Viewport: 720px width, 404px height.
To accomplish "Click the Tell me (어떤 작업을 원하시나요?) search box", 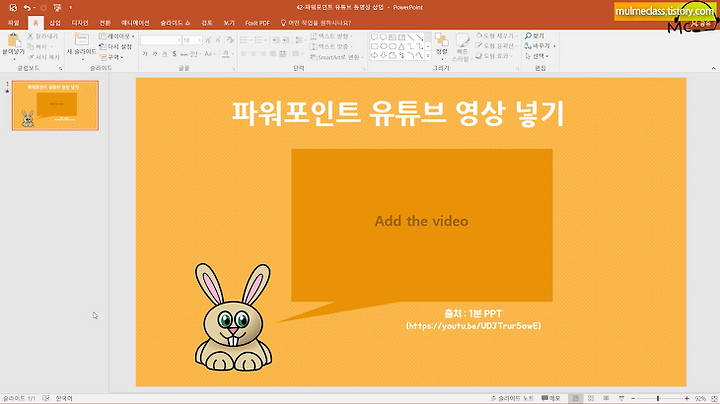I will [316, 23].
